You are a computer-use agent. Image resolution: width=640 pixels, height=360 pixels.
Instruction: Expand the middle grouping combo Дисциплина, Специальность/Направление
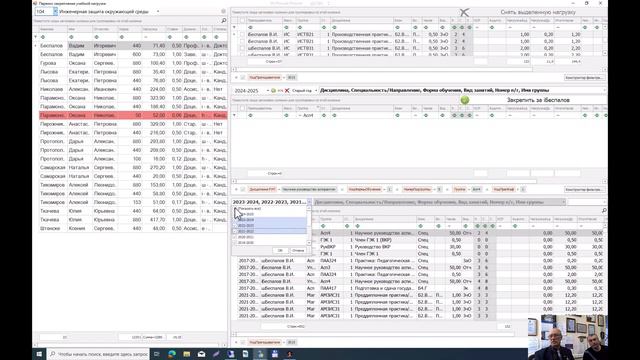click(604, 90)
